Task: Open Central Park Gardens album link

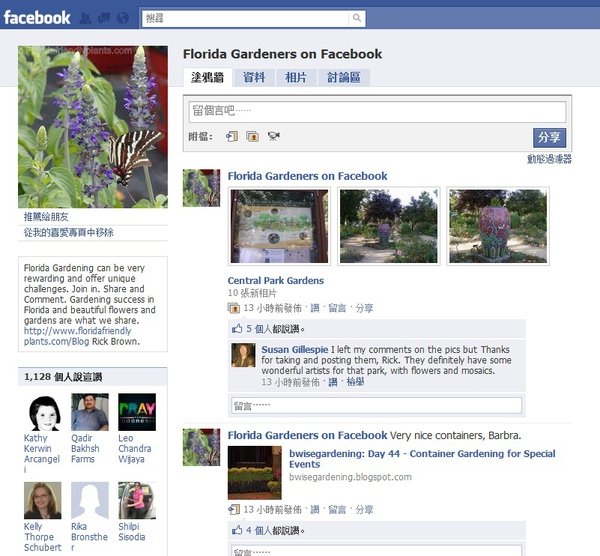Action: click(x=276, y=280)
